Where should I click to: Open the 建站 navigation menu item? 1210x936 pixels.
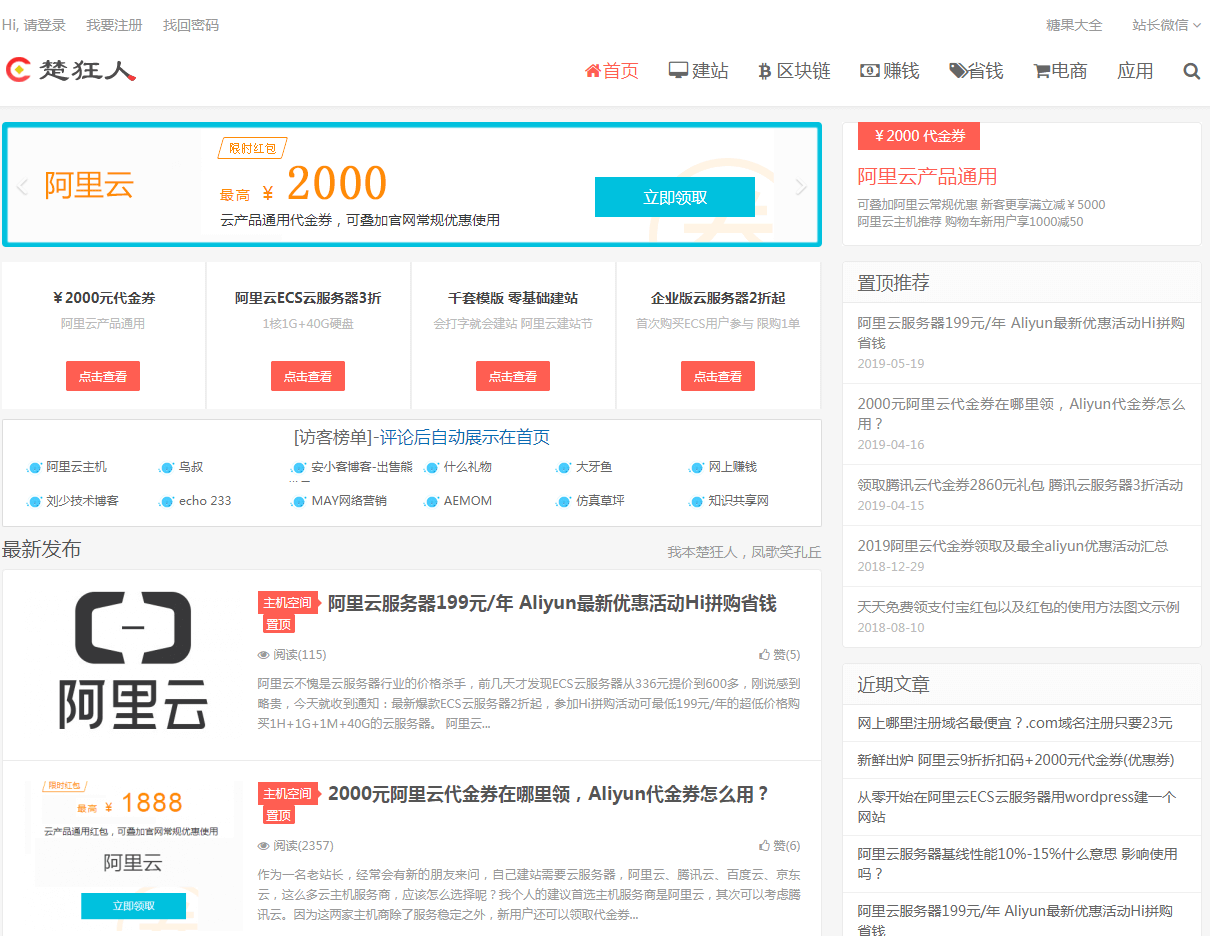point(698,71)
